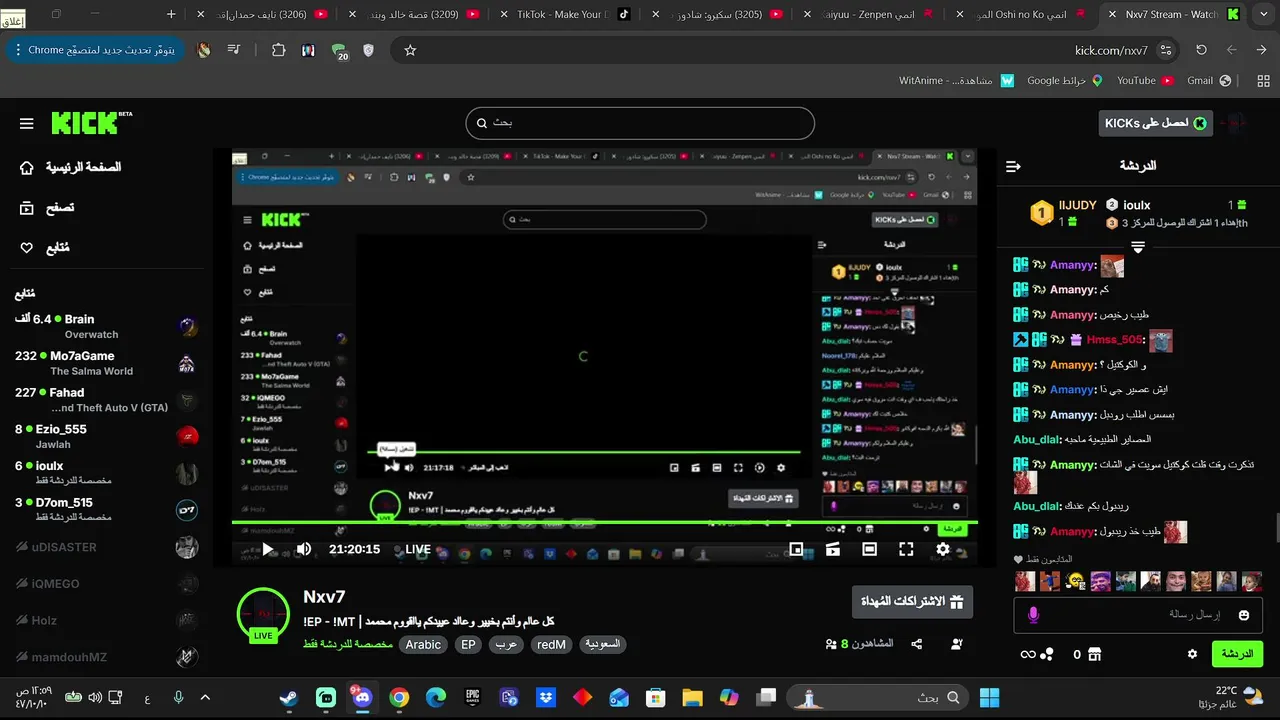The image size is (1280, 720).
Task: Send message with the green chat button
Action: point(1237,654)
